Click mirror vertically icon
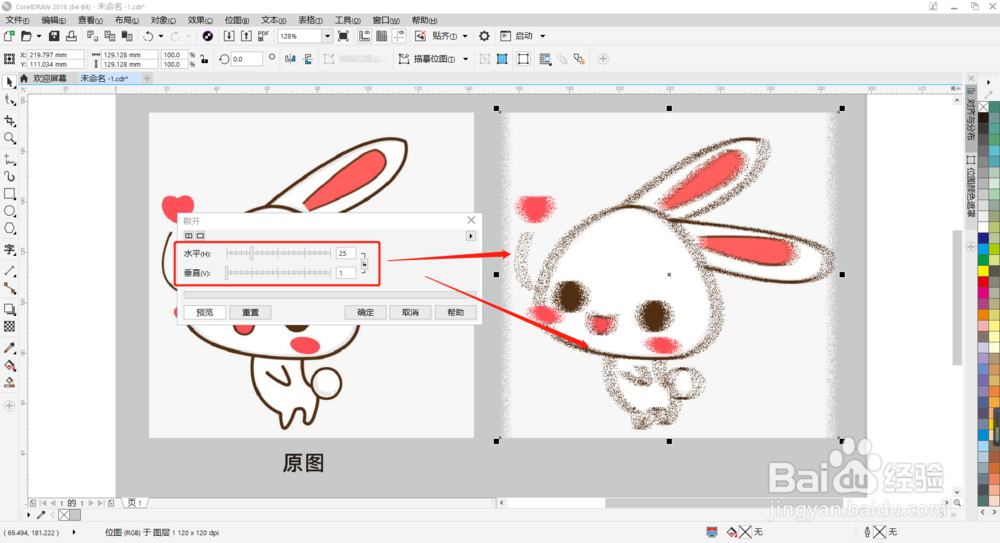The height and width of the screenshot is (543, 1000). (x=308, y=59)
